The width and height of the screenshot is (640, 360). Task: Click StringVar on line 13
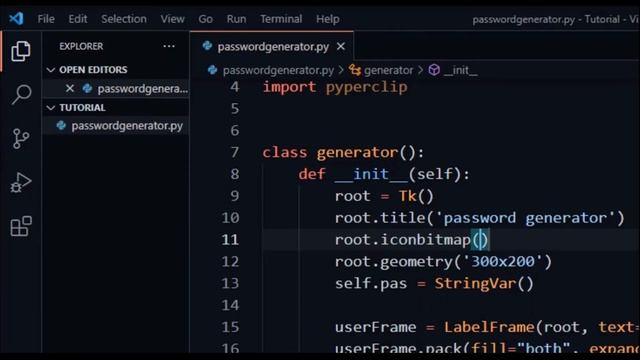[475, 283]
